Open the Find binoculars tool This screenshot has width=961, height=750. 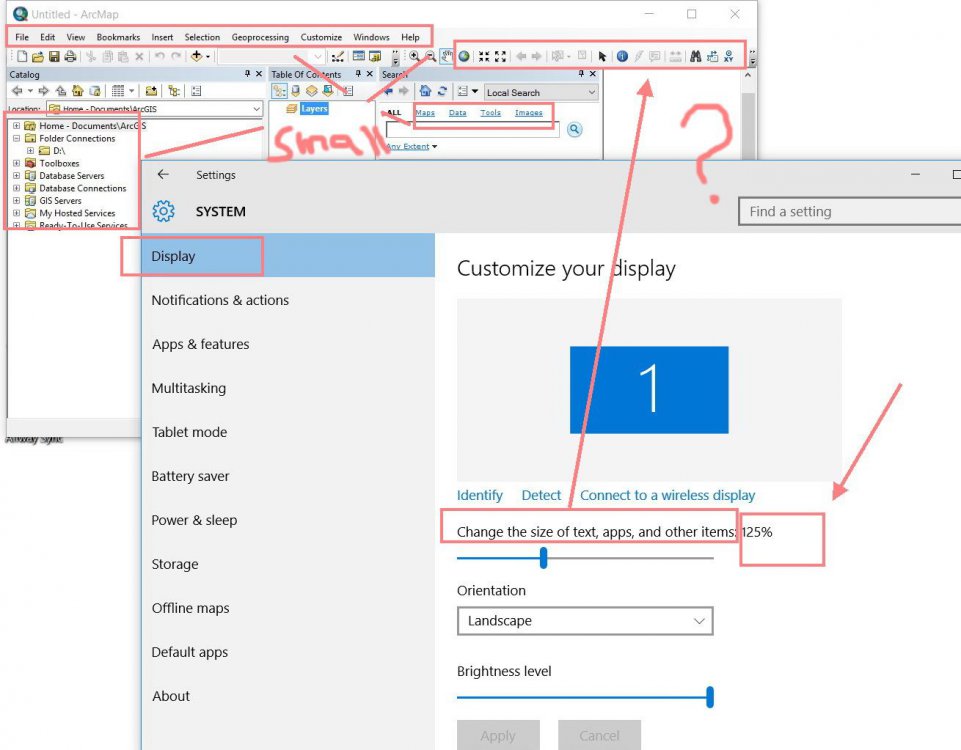pos(695,56)
